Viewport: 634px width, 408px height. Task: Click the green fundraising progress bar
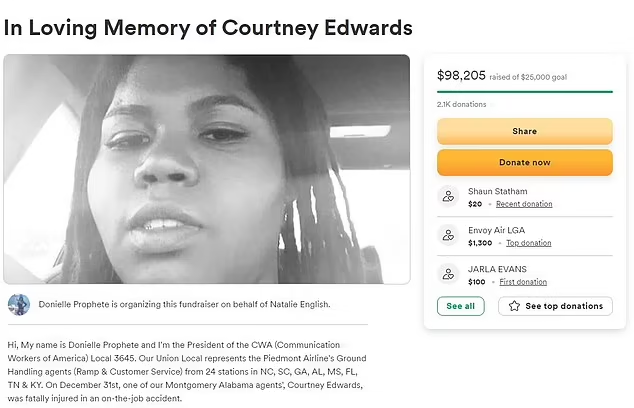click(x=524, y=92)
